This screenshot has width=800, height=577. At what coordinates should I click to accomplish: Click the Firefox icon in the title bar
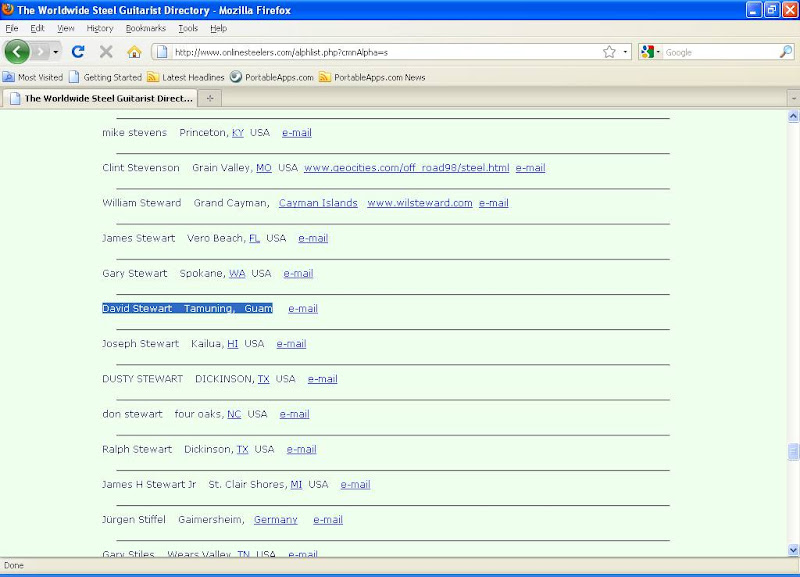pos(8,9)
